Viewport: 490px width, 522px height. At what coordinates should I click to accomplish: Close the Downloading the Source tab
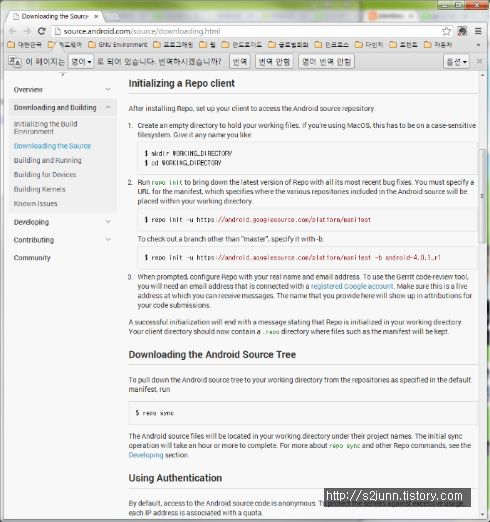click(96, 16)
